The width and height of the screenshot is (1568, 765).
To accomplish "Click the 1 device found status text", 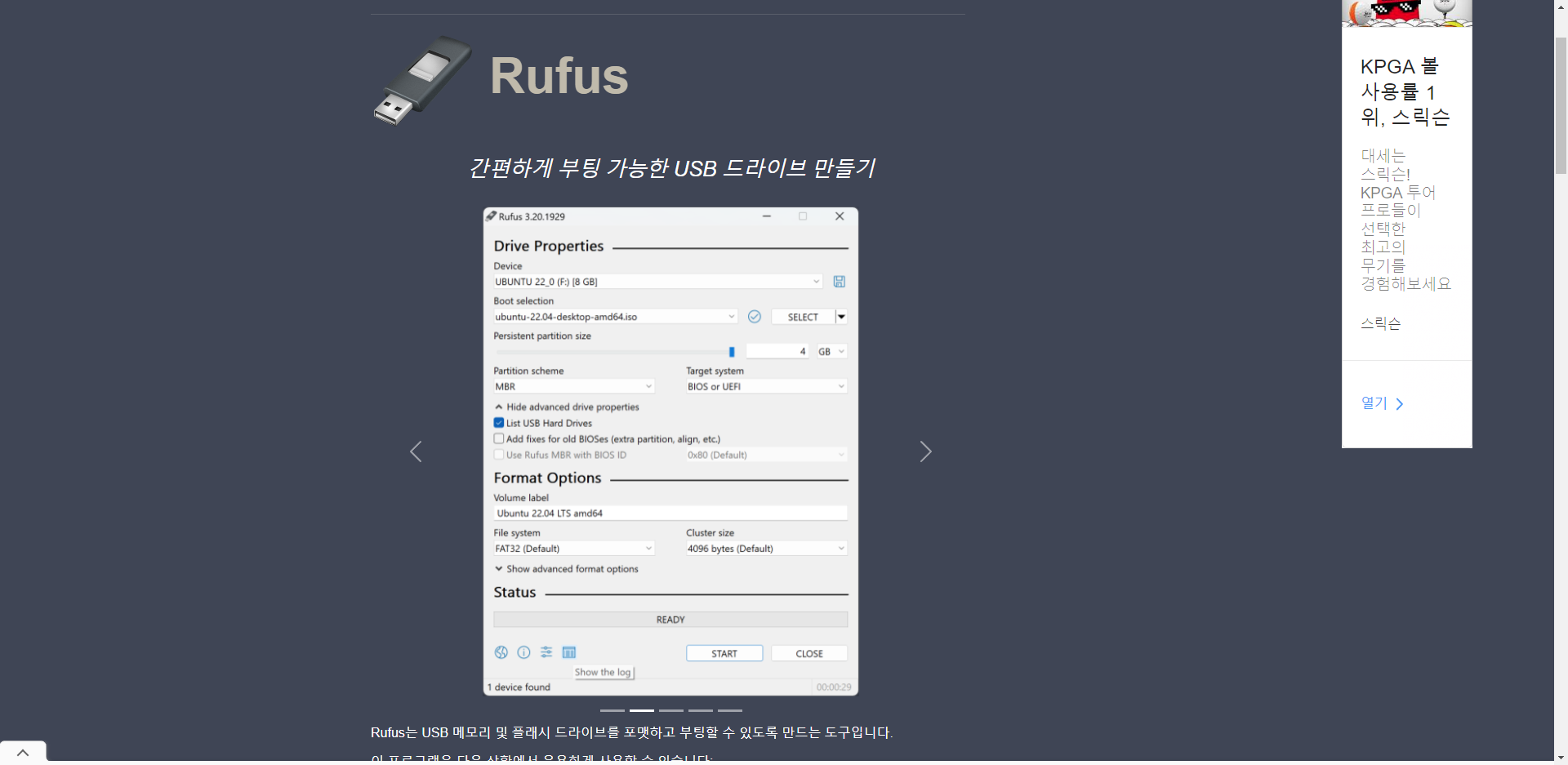I will pos(519,687).
